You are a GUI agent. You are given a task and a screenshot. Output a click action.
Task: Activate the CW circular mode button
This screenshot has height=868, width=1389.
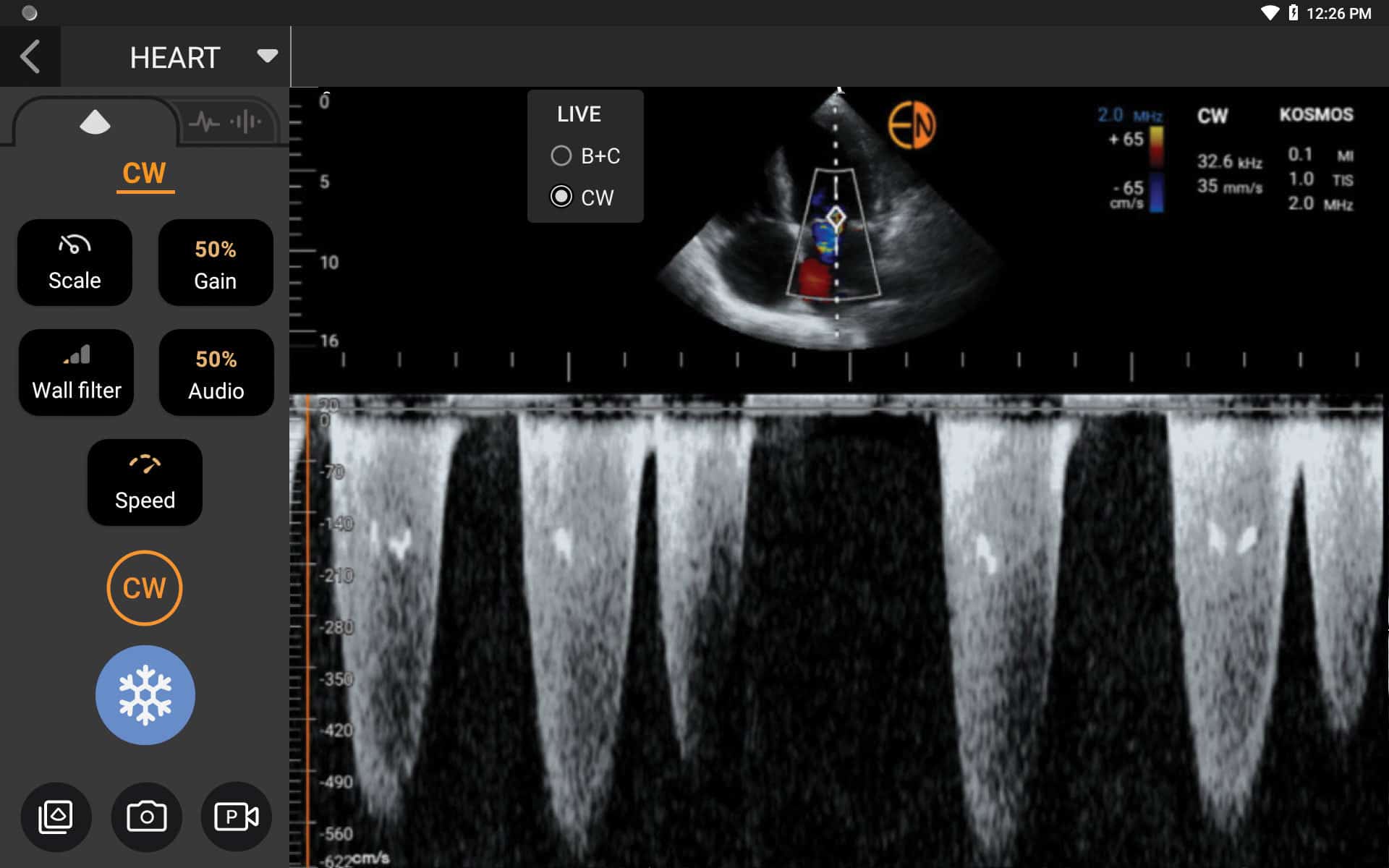point(144,588)
